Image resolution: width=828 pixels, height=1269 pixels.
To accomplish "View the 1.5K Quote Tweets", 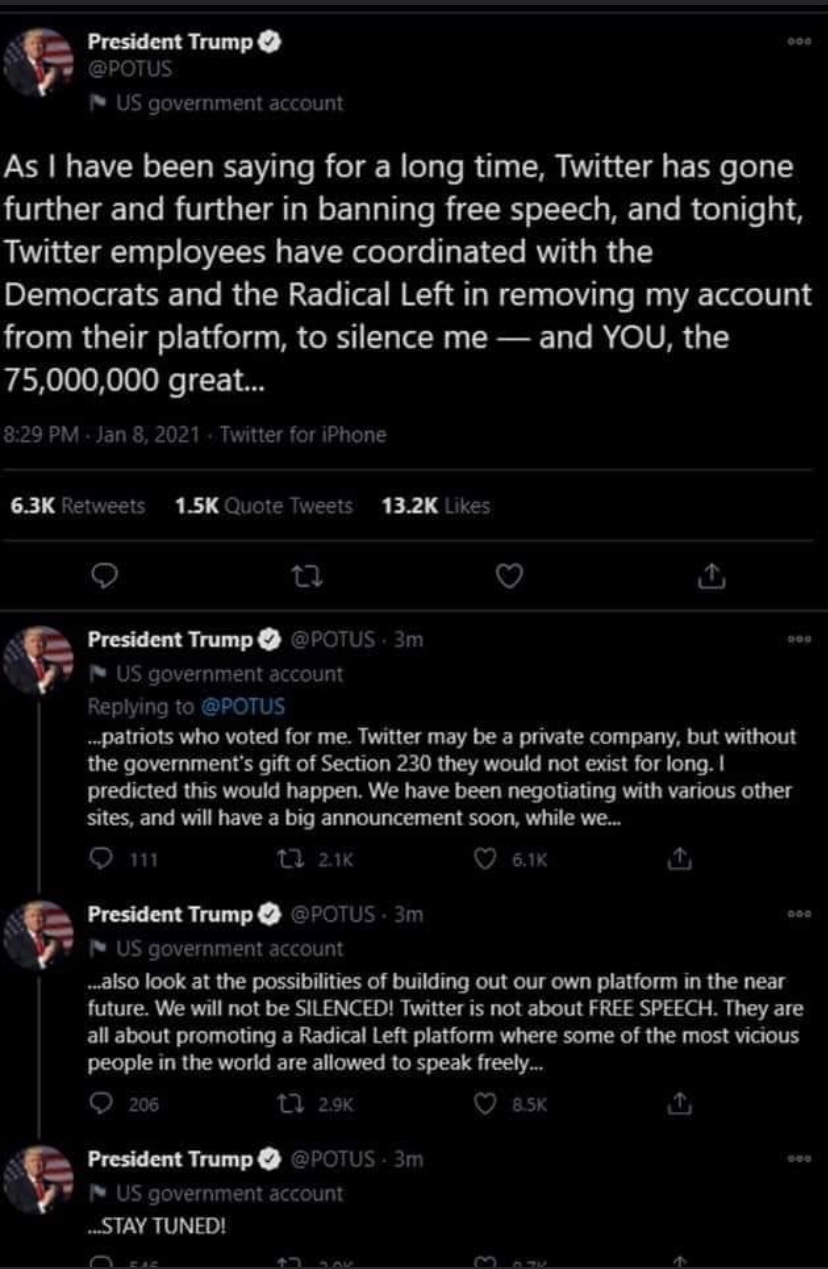I will click(x=263, y=506).
